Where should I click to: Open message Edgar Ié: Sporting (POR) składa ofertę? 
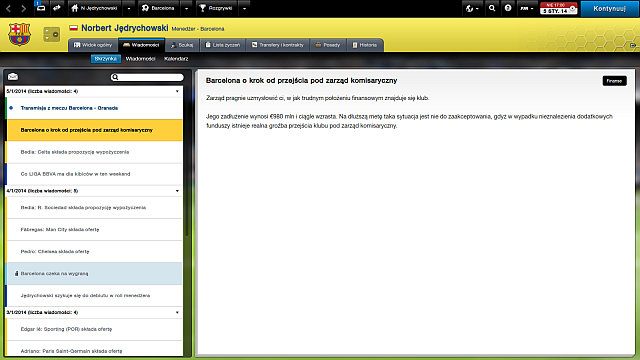(x=93, y=329)
